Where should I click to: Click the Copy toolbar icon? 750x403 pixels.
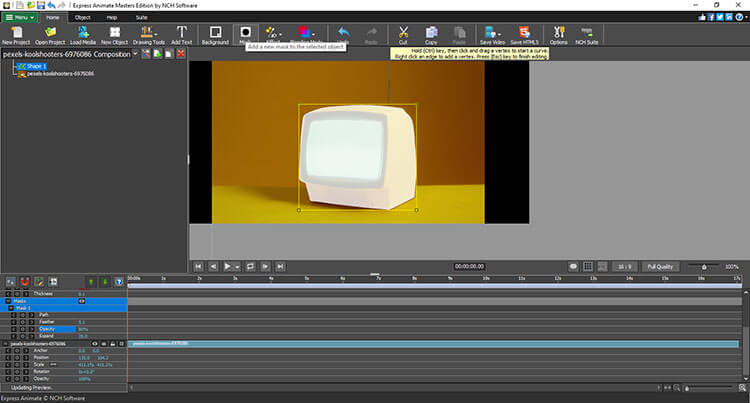(x=431, y=35)
